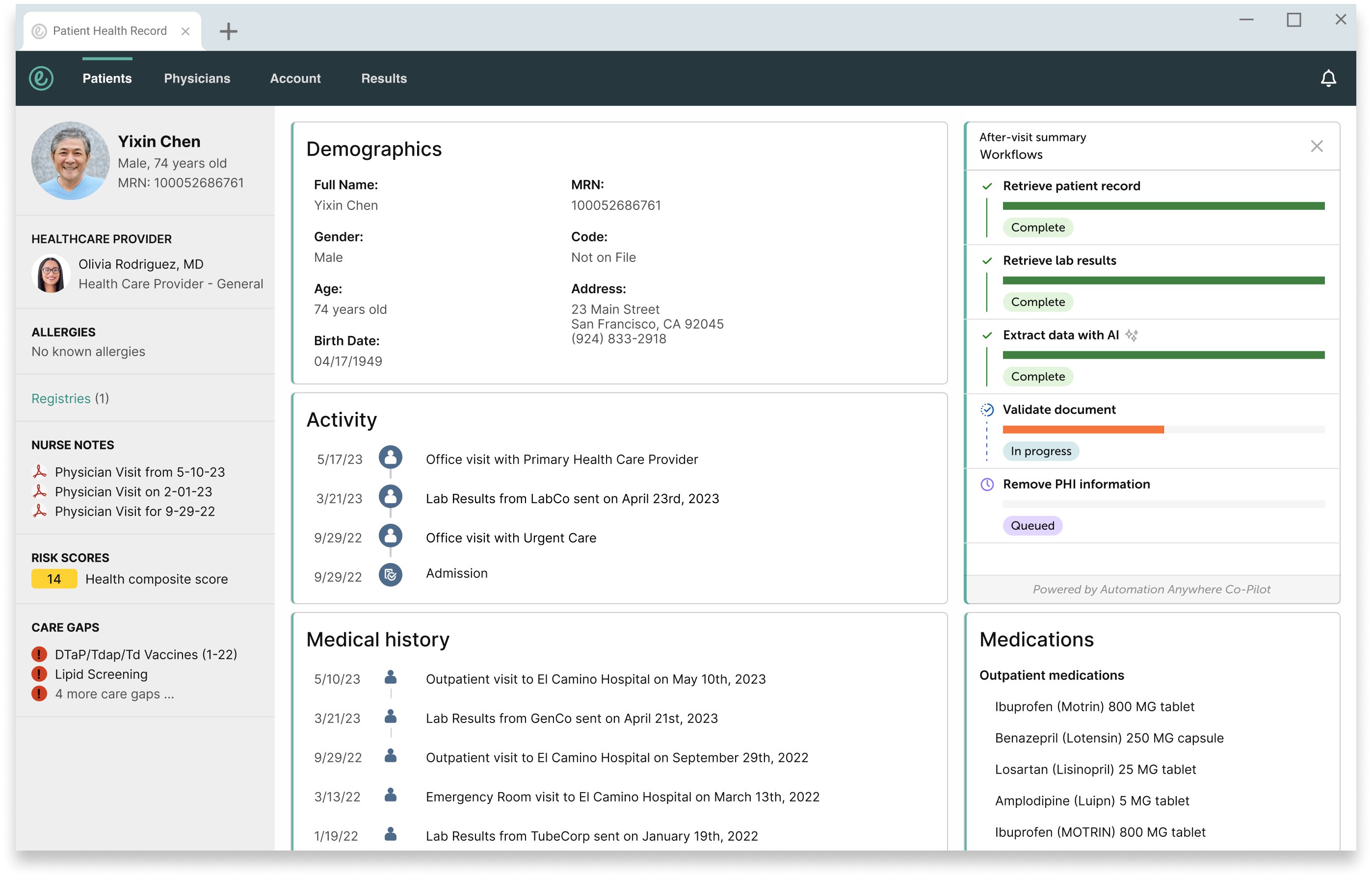The height and width of the screenshot is (878, 1372).
Task: Click the care gap alert icon for Lipid Screening
Action: click(39, 674)
